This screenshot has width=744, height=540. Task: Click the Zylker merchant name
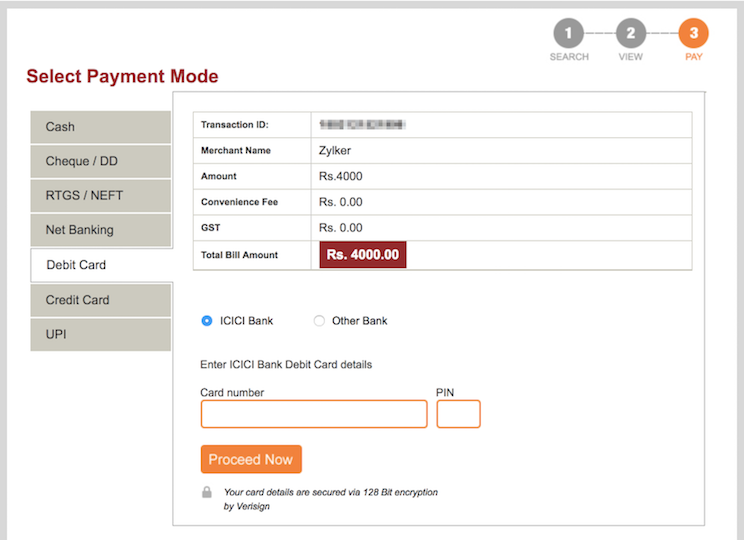click(335, 151)
